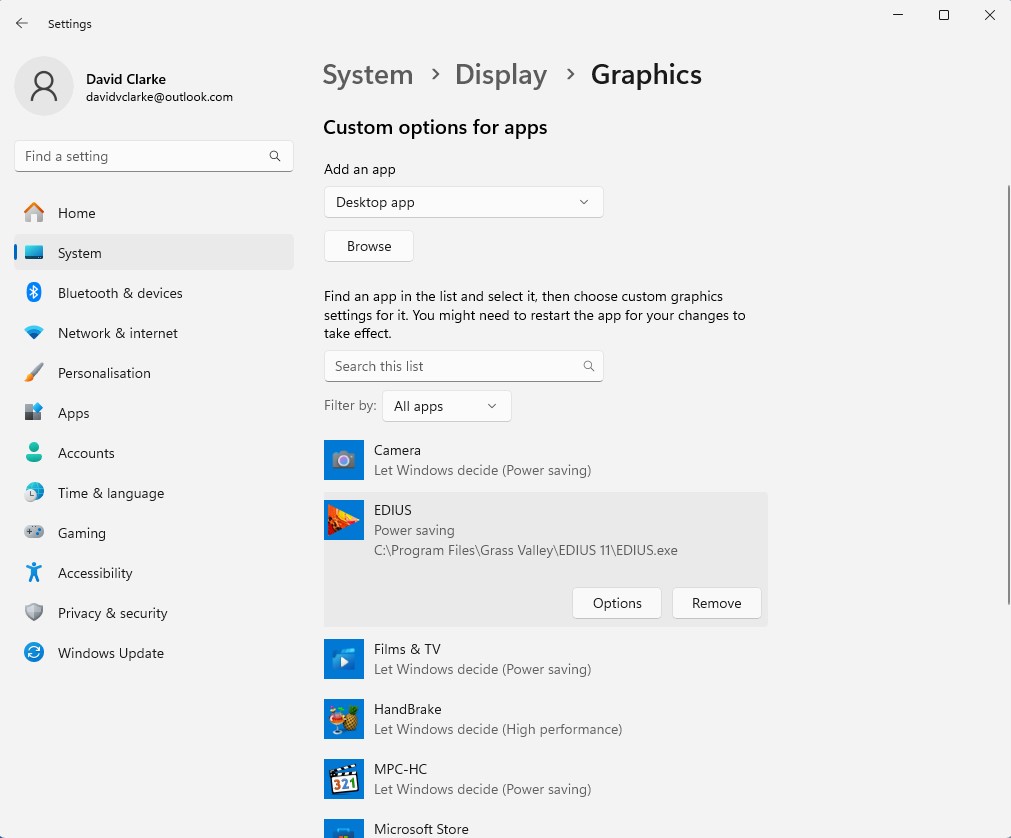Select System in the sidebar
The width and height of the screenshot is (1011, 838).
pyautogui.click(x=153, y=253)
